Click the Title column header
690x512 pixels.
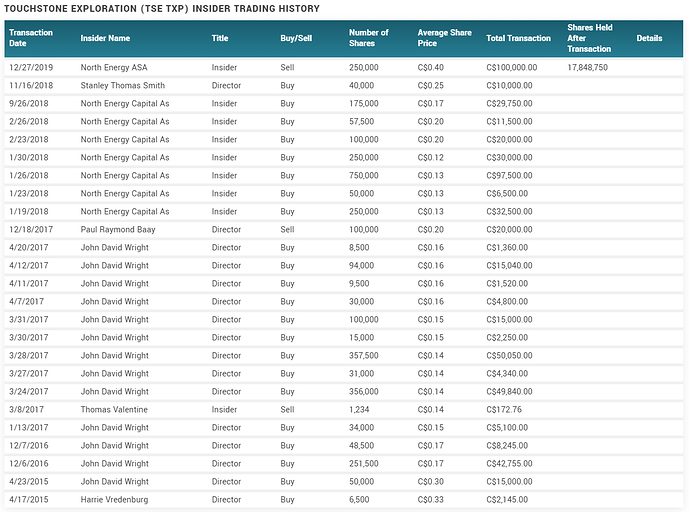click(x=220, y=38)
